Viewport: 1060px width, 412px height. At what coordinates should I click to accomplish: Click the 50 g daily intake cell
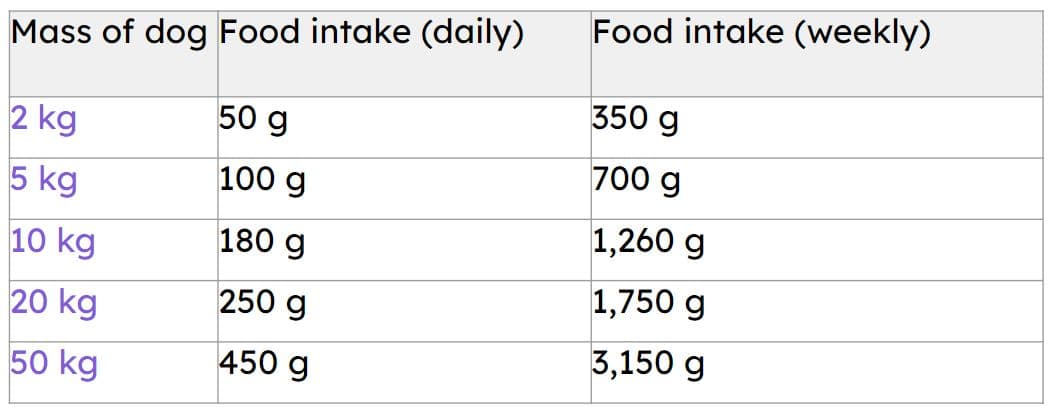pyautogui.click(x=254, y=120)
